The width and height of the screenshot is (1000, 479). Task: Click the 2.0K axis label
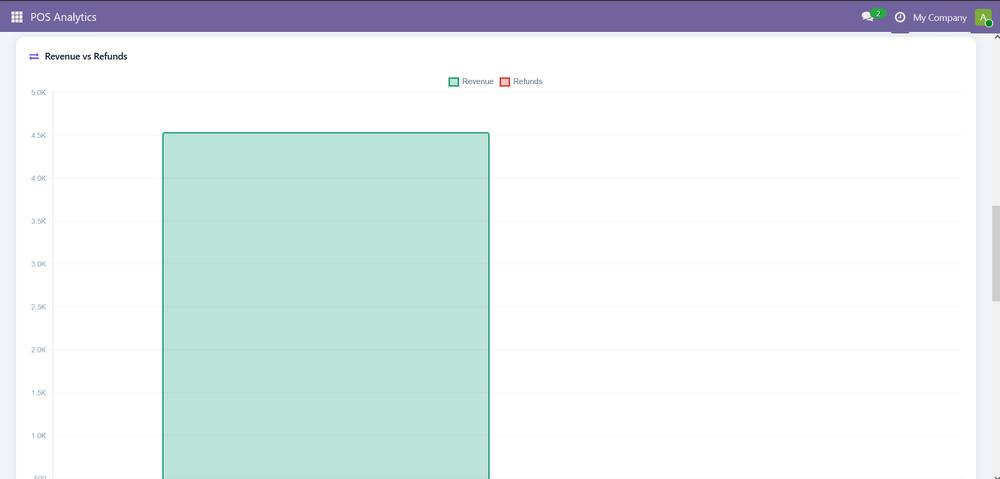(38, 350)
